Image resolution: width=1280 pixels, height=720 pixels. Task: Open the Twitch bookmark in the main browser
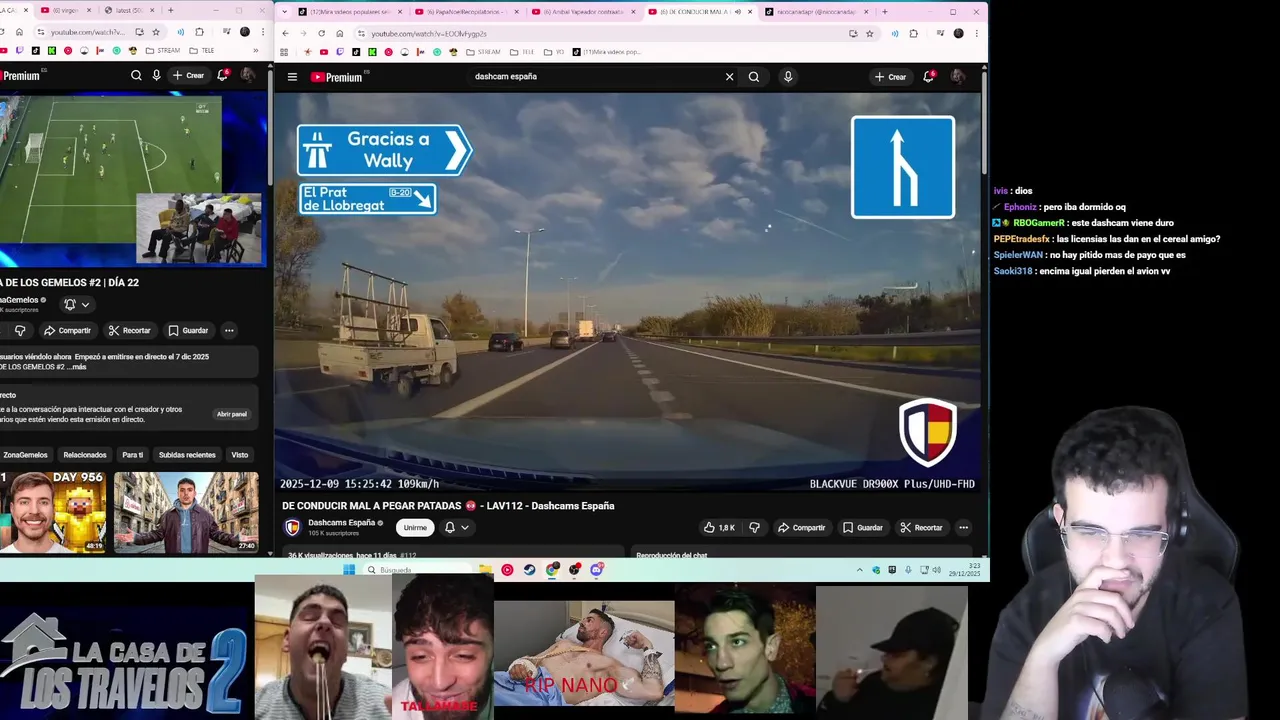339,52
